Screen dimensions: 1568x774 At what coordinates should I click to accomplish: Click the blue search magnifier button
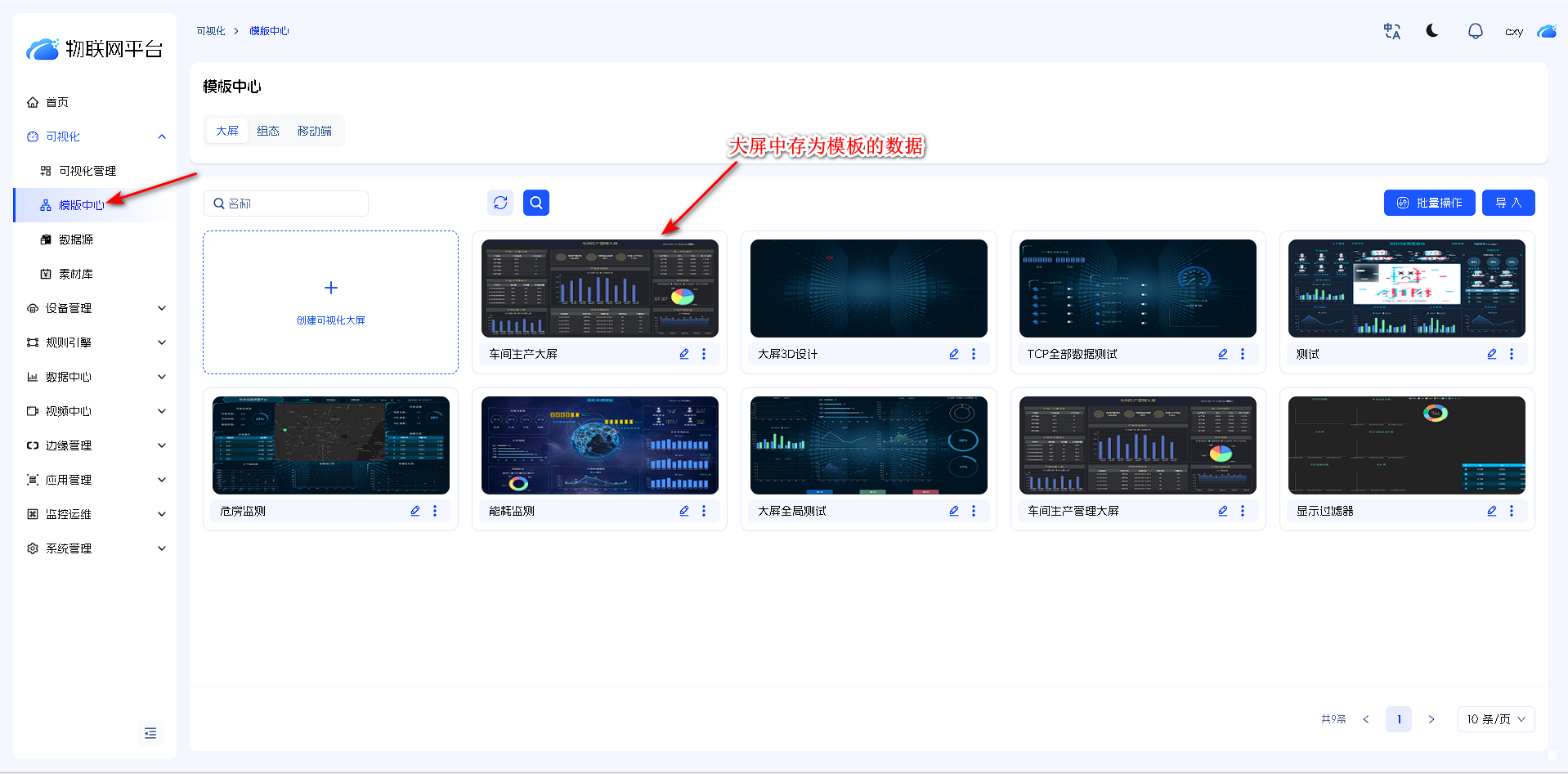tap(536, 203)
